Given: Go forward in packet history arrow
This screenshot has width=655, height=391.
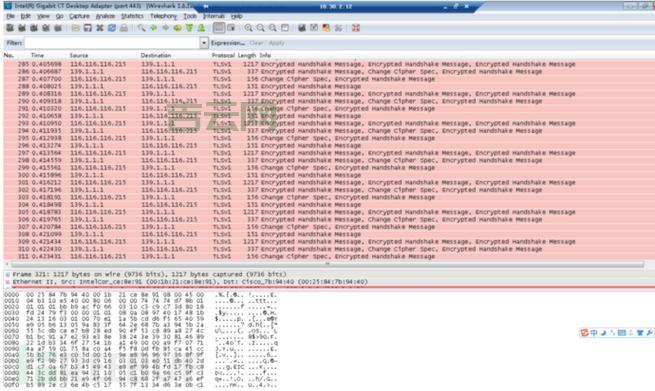Looking at the screenshot, I should coord(165,28).
